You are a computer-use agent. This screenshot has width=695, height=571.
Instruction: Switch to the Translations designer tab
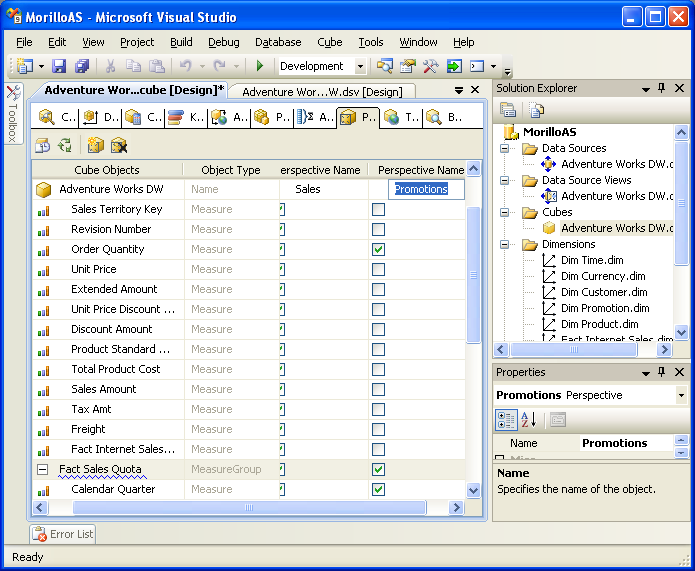401,117
